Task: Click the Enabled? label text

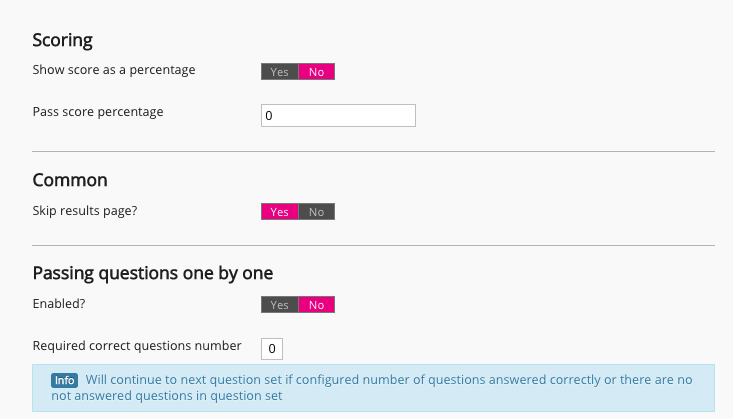Action: point(60,303)
